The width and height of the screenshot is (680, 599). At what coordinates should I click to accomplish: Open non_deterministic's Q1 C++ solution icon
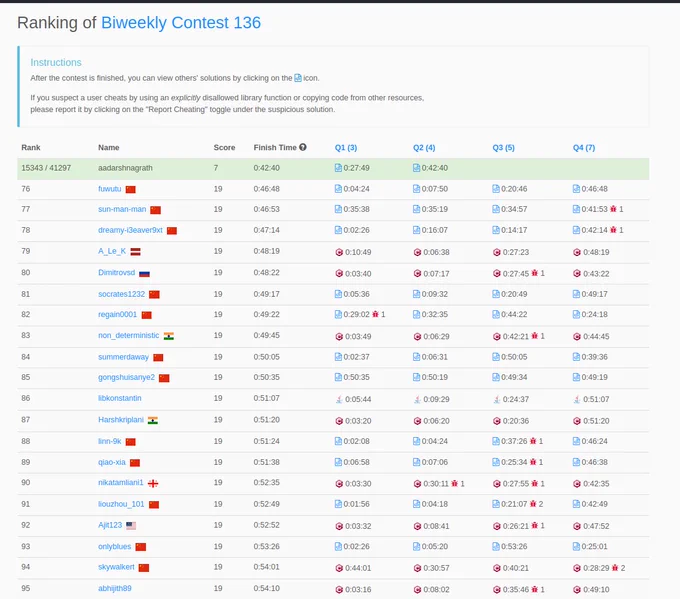click(339, 337)
